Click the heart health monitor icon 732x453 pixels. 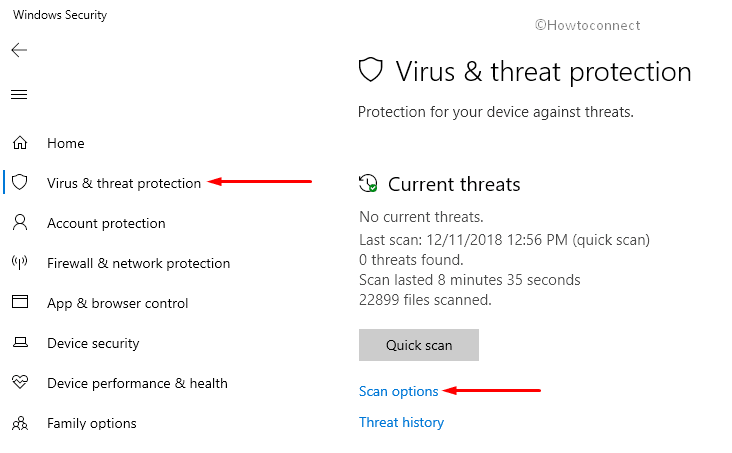coord(20,382)
